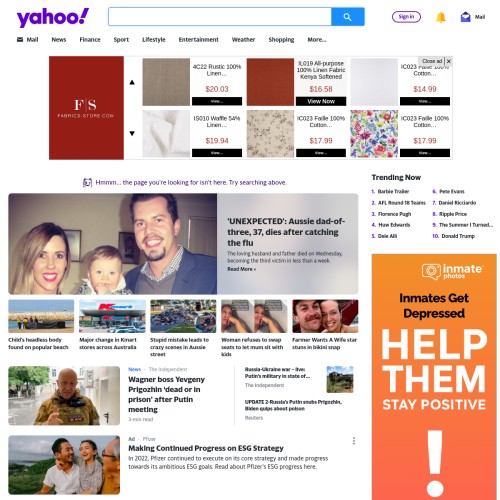This screenshot has width=500, height=500.
Task: Select the floral fabric swatch image
Action: point(374,134)
